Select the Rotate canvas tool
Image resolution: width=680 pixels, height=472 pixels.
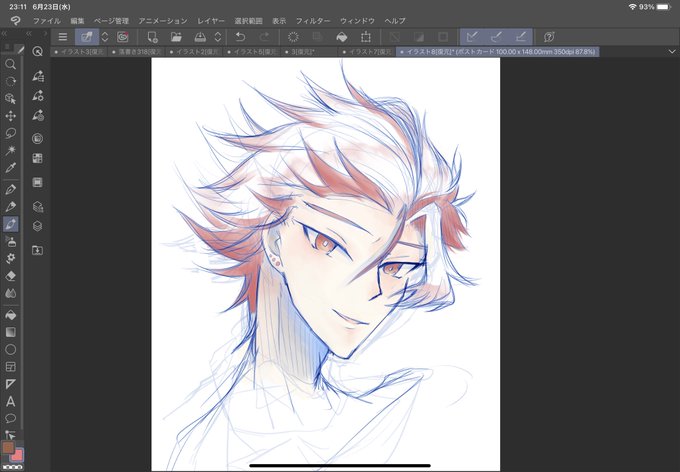[10, 82]
